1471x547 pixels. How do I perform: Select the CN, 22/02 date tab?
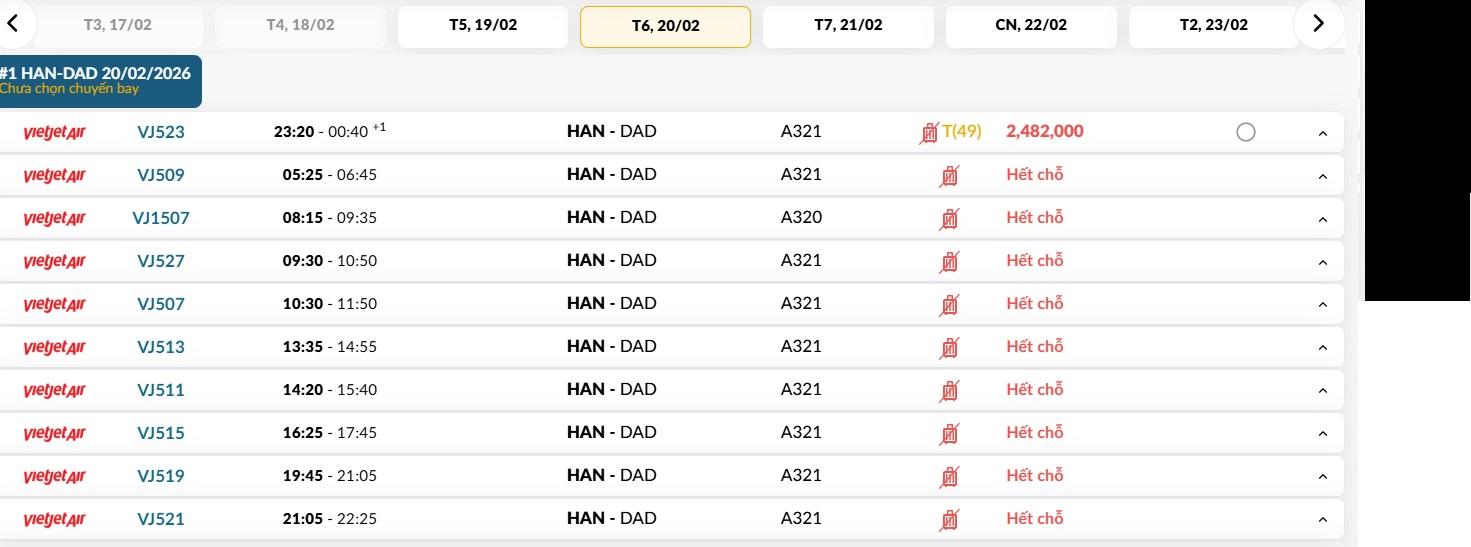pos(1031,26)
